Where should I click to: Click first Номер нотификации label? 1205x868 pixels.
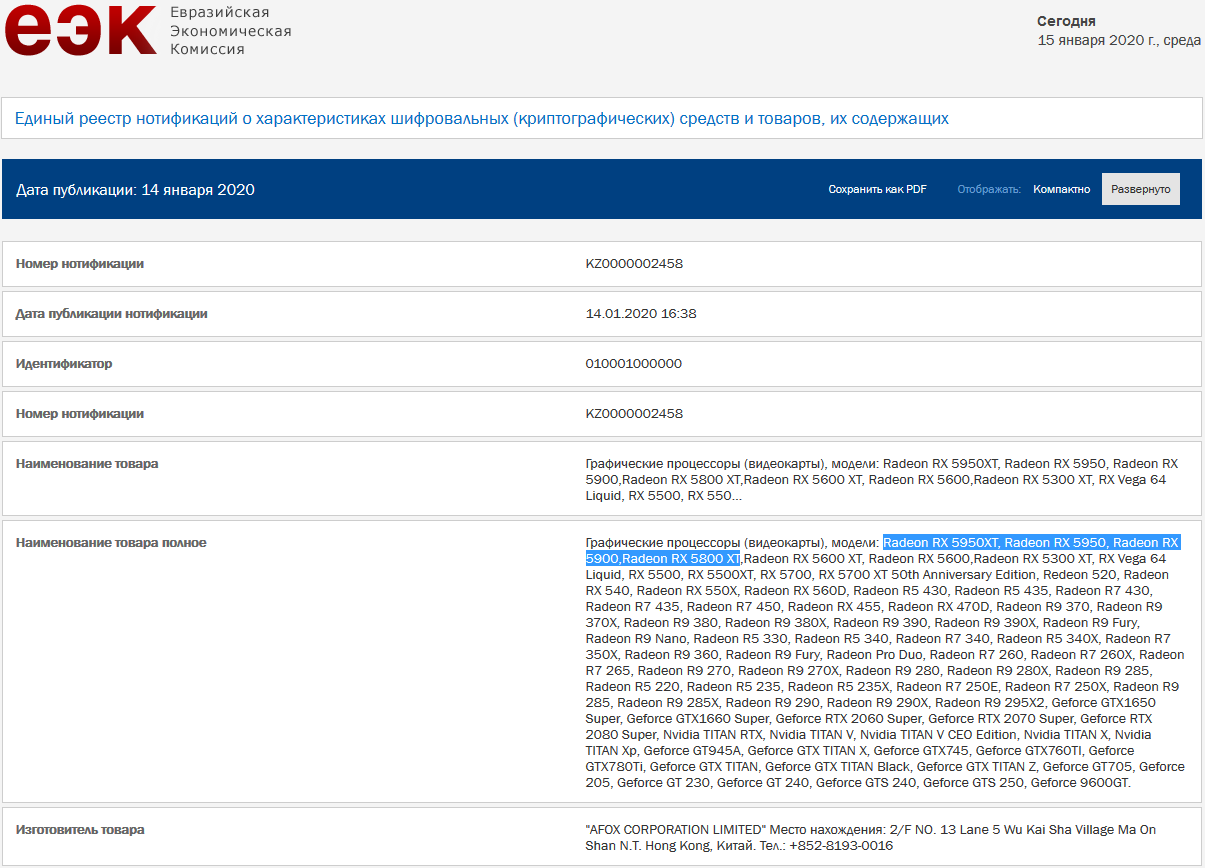tap(80, 264)
